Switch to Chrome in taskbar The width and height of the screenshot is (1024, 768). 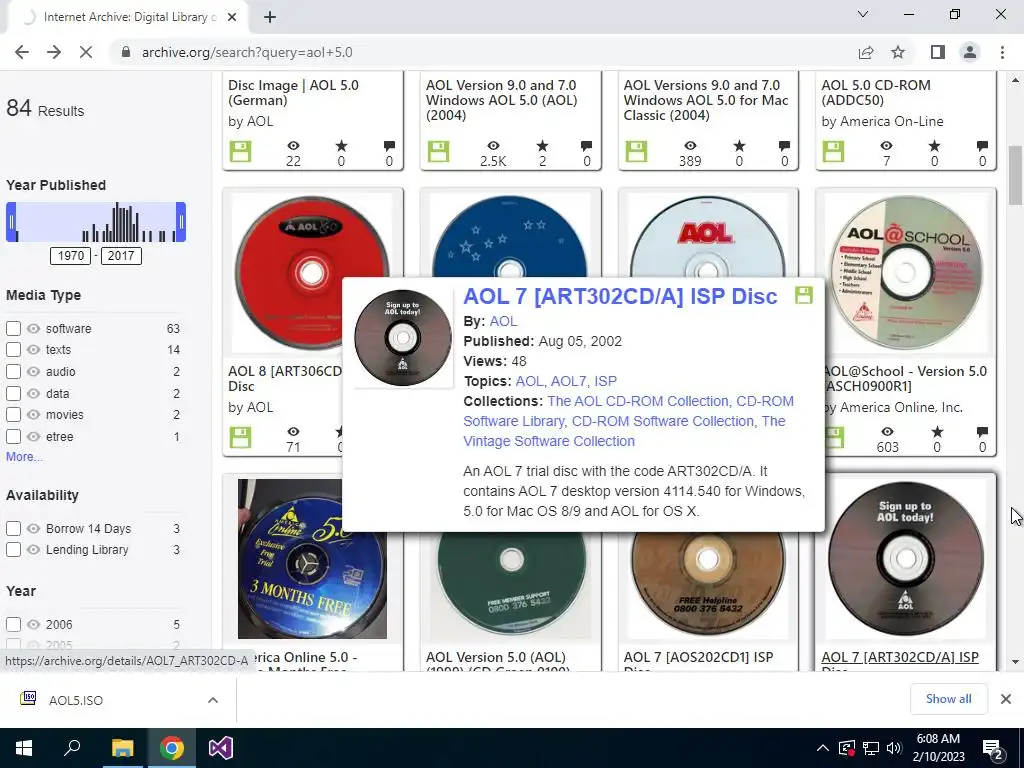172,748
